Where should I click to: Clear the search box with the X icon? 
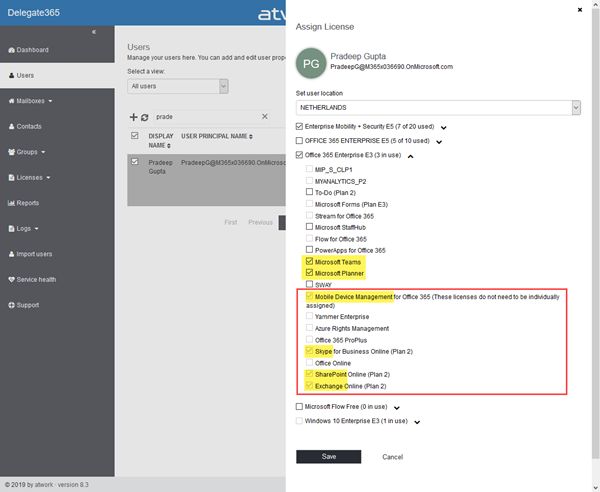(x=264, y=116)
